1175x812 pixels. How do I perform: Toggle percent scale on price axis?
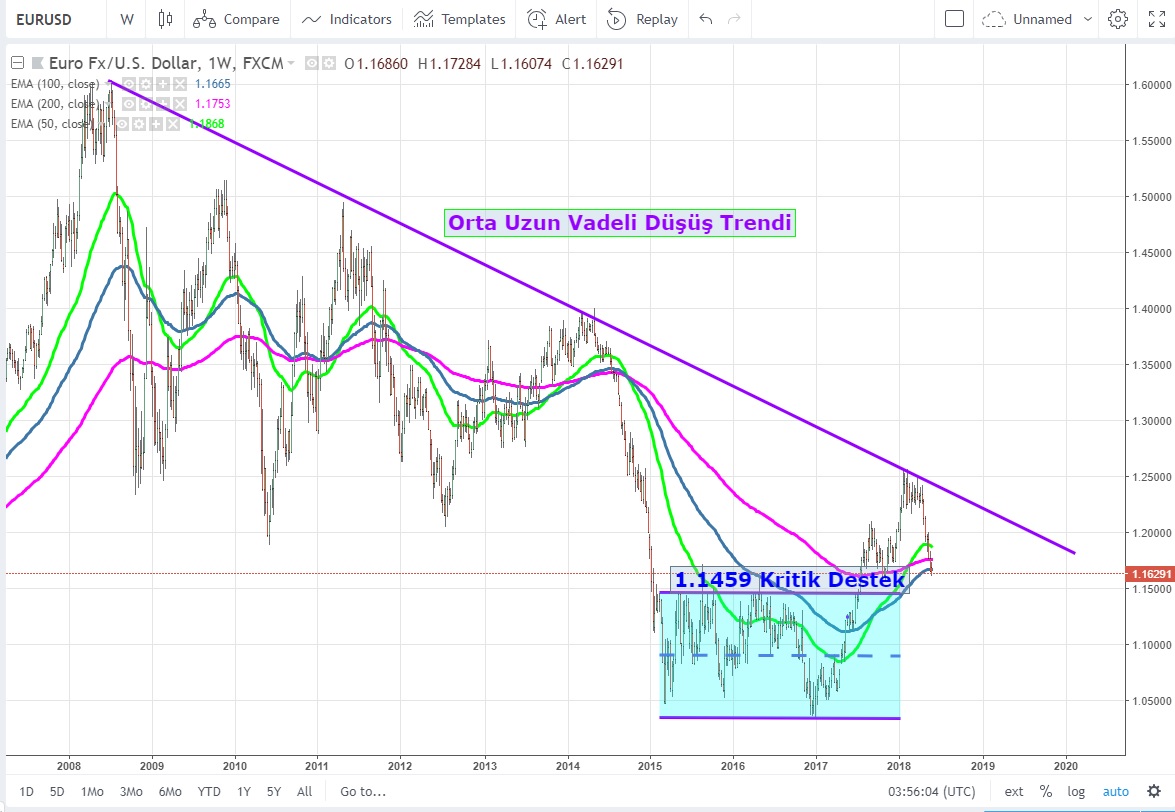pos(1046,791)
